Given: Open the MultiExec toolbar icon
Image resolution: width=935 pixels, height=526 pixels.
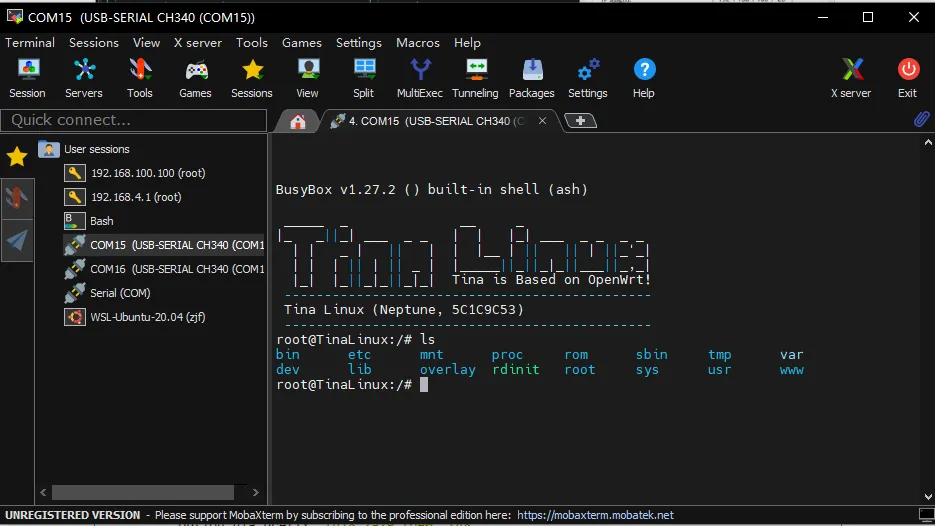Looking at the screenshot, I should (x=420, y=78).
